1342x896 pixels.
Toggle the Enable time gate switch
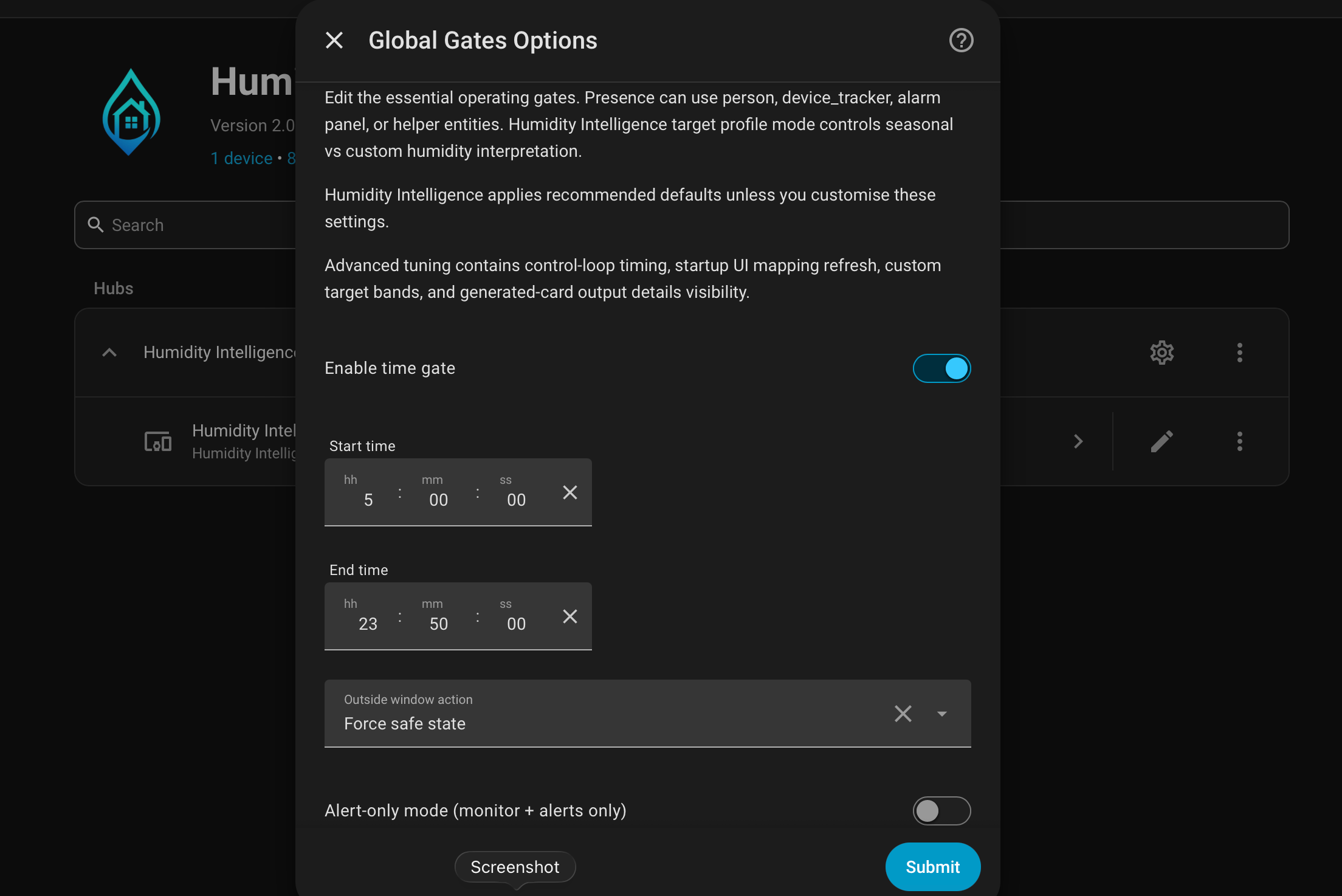(941, 368)
